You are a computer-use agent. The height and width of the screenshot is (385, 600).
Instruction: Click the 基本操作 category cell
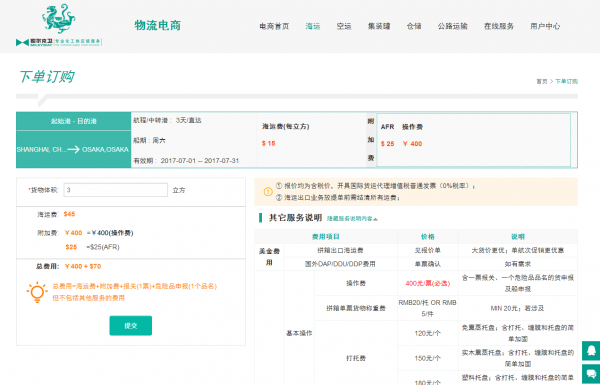click(x=299, y=333)
